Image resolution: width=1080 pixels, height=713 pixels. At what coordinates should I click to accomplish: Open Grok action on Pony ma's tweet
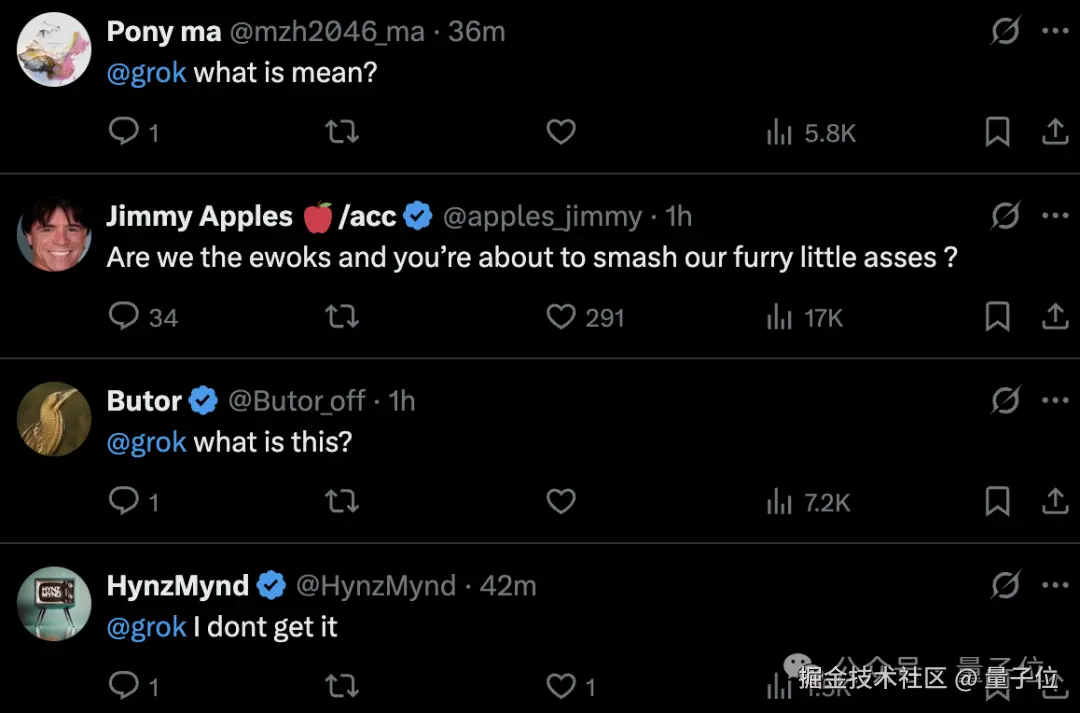(x=1004, y=32)
